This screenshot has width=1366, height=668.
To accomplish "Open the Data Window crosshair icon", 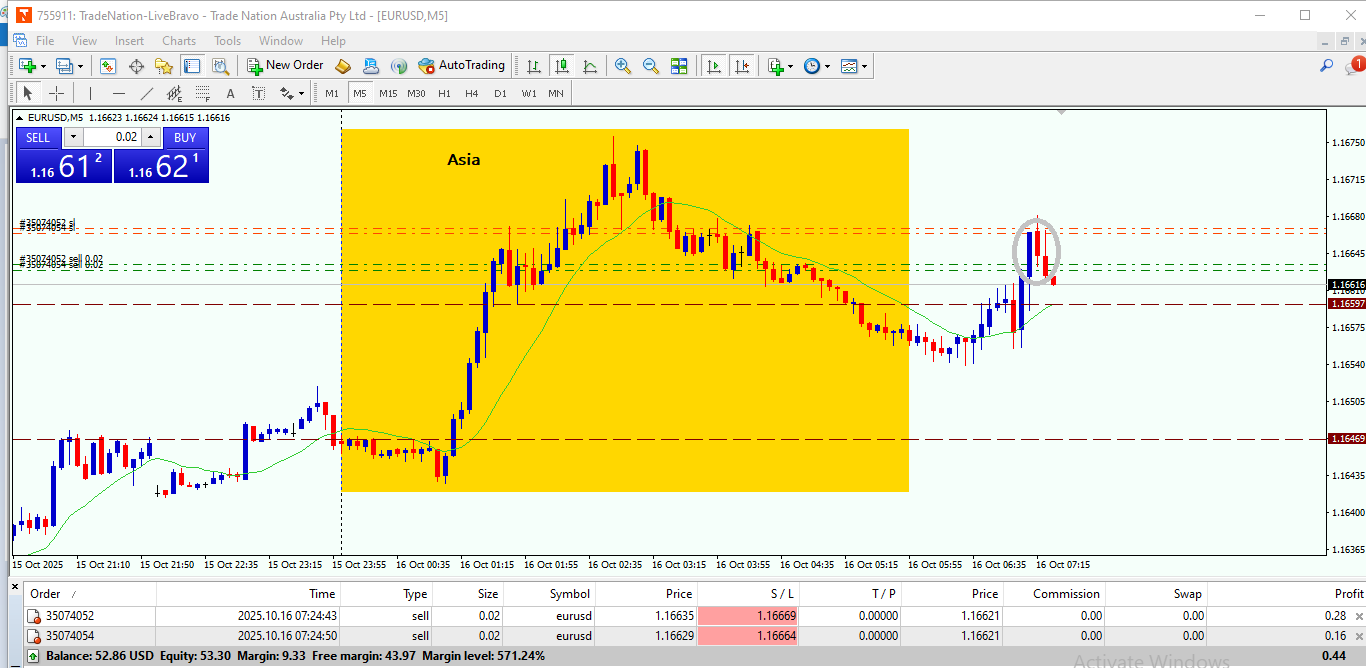I will [x=136, y=66].
